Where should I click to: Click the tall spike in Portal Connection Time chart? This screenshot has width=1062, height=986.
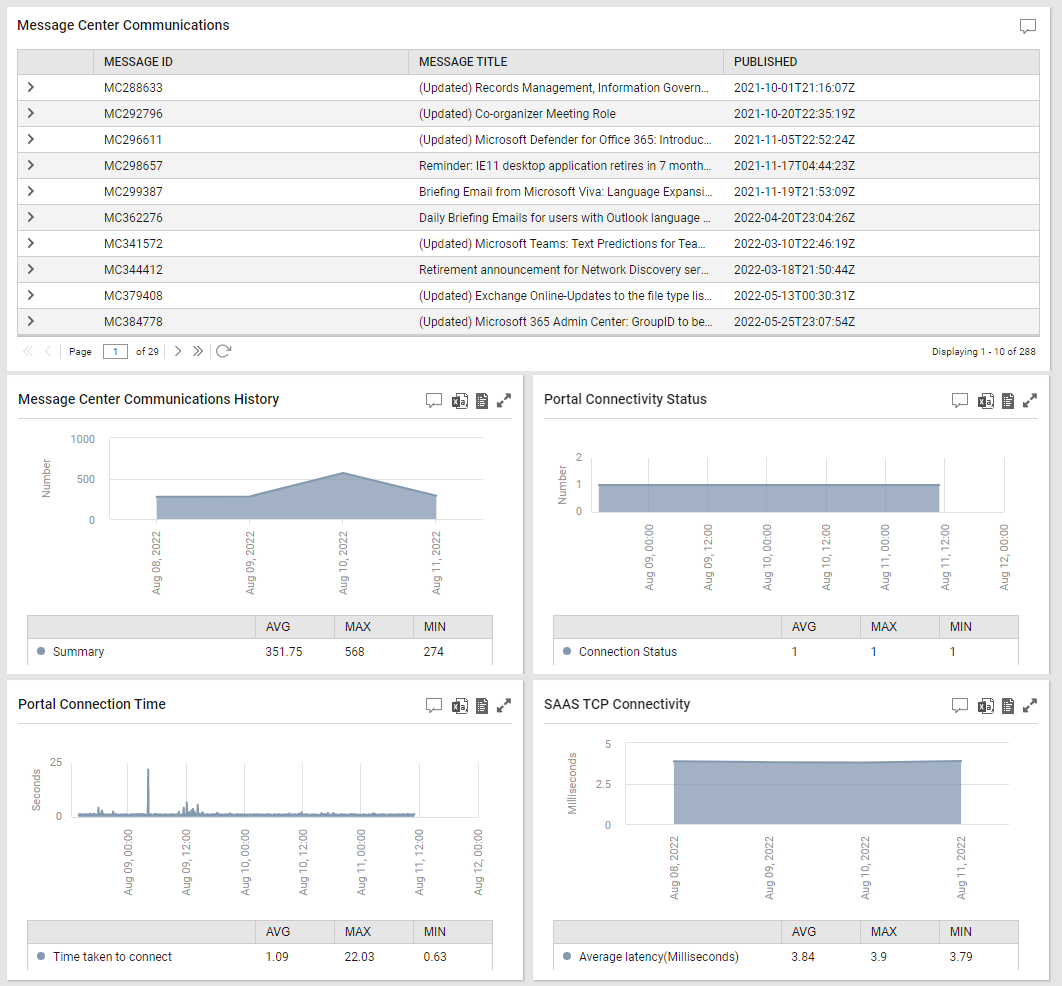pyautogui.click(x=148, y=791)
